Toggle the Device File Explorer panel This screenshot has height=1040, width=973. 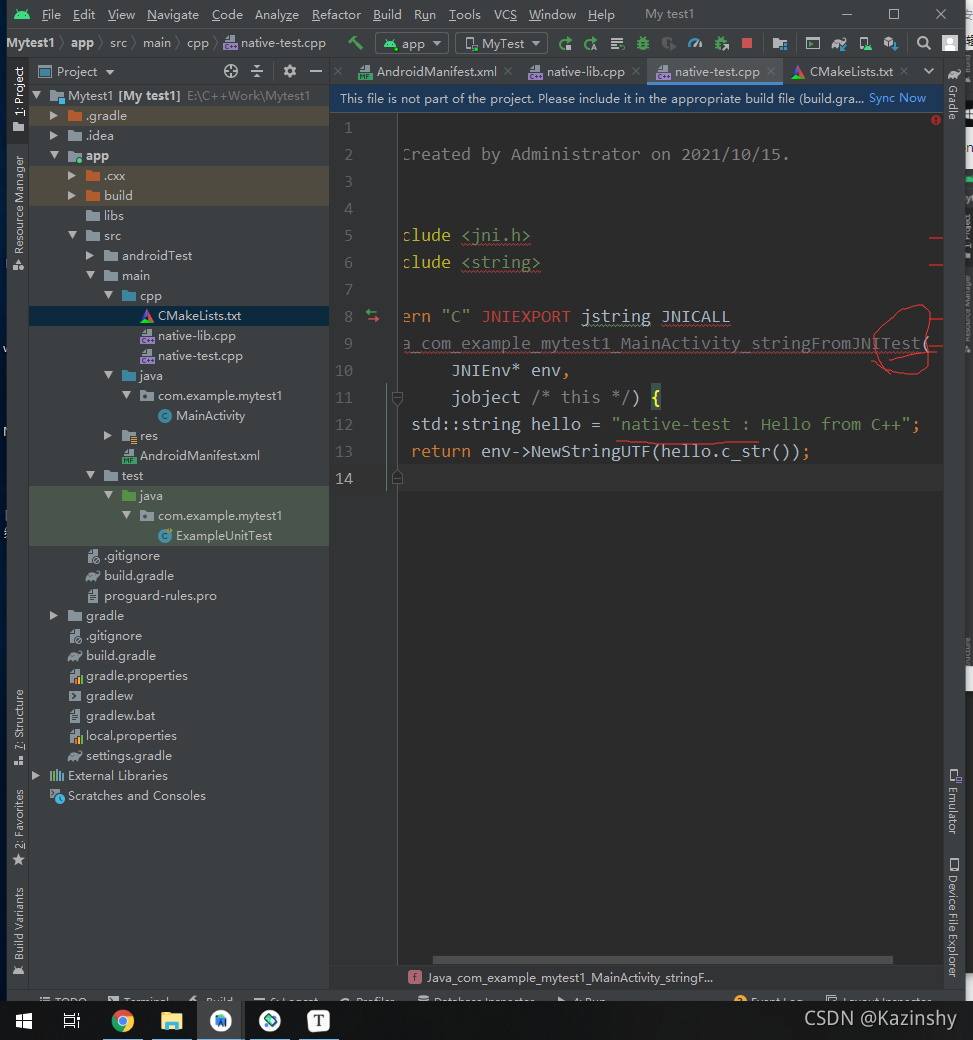(x=954, y=917)
